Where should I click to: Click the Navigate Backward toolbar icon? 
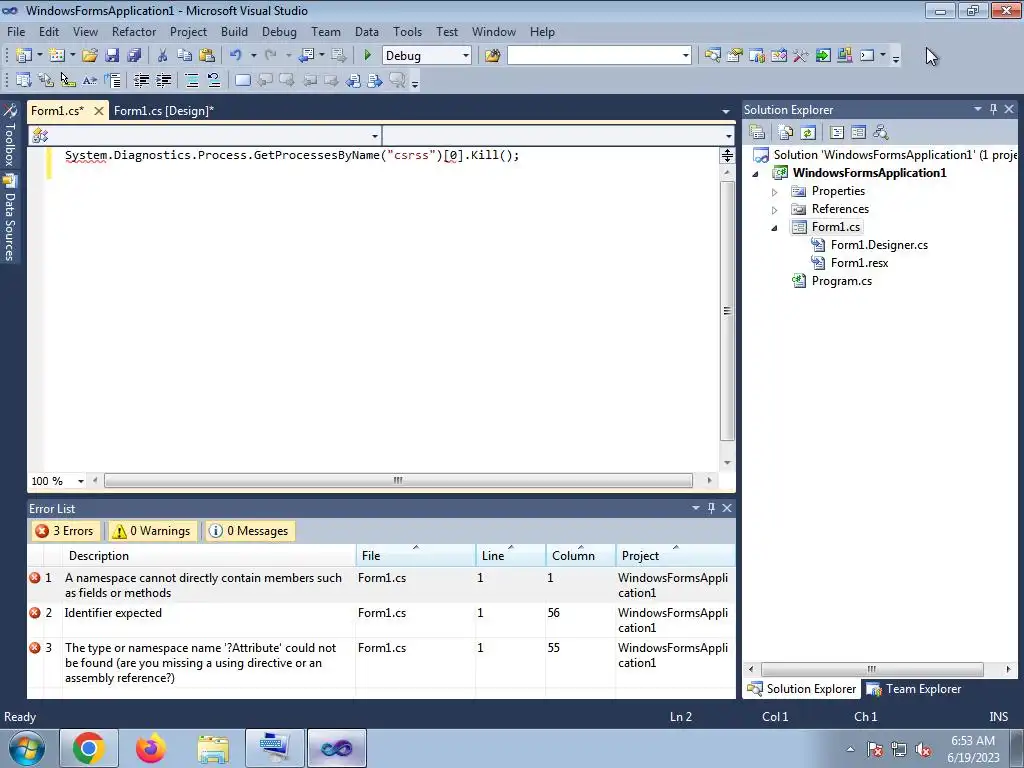pos(306,56)
